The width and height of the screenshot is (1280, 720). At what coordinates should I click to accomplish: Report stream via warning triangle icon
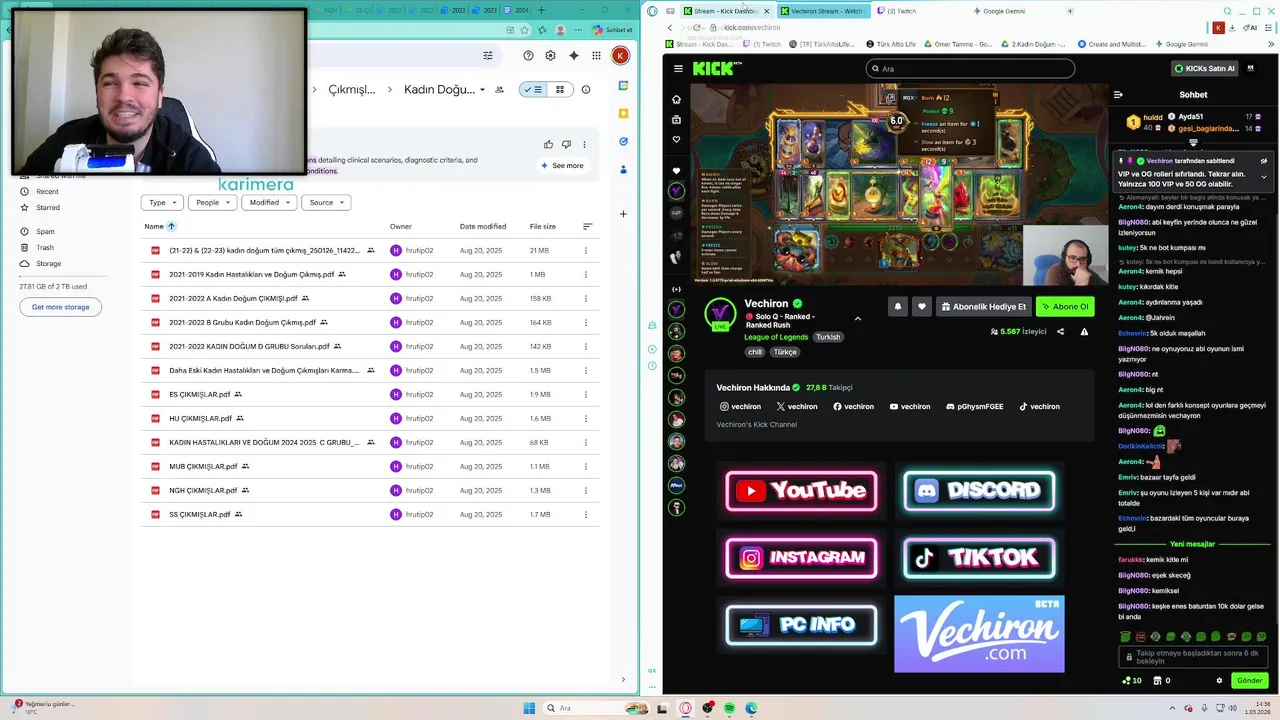tap(1084, 332)
